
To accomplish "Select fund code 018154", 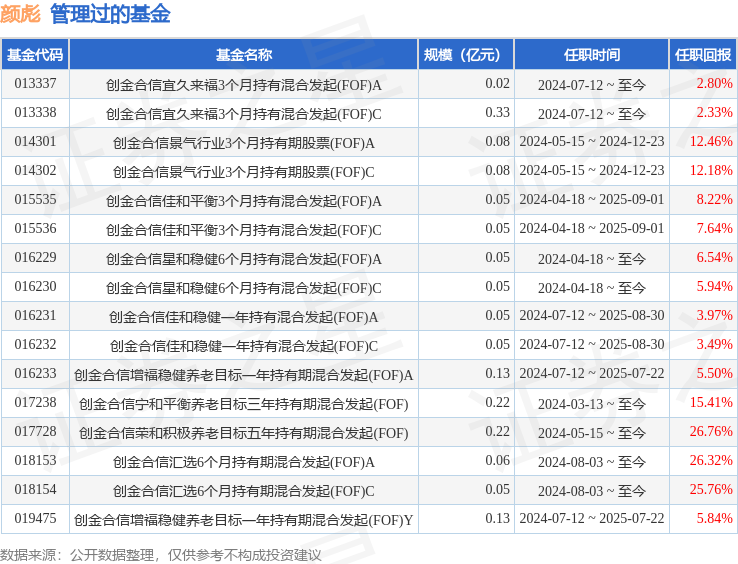I will pyautogui.click(x=35, y=490).
